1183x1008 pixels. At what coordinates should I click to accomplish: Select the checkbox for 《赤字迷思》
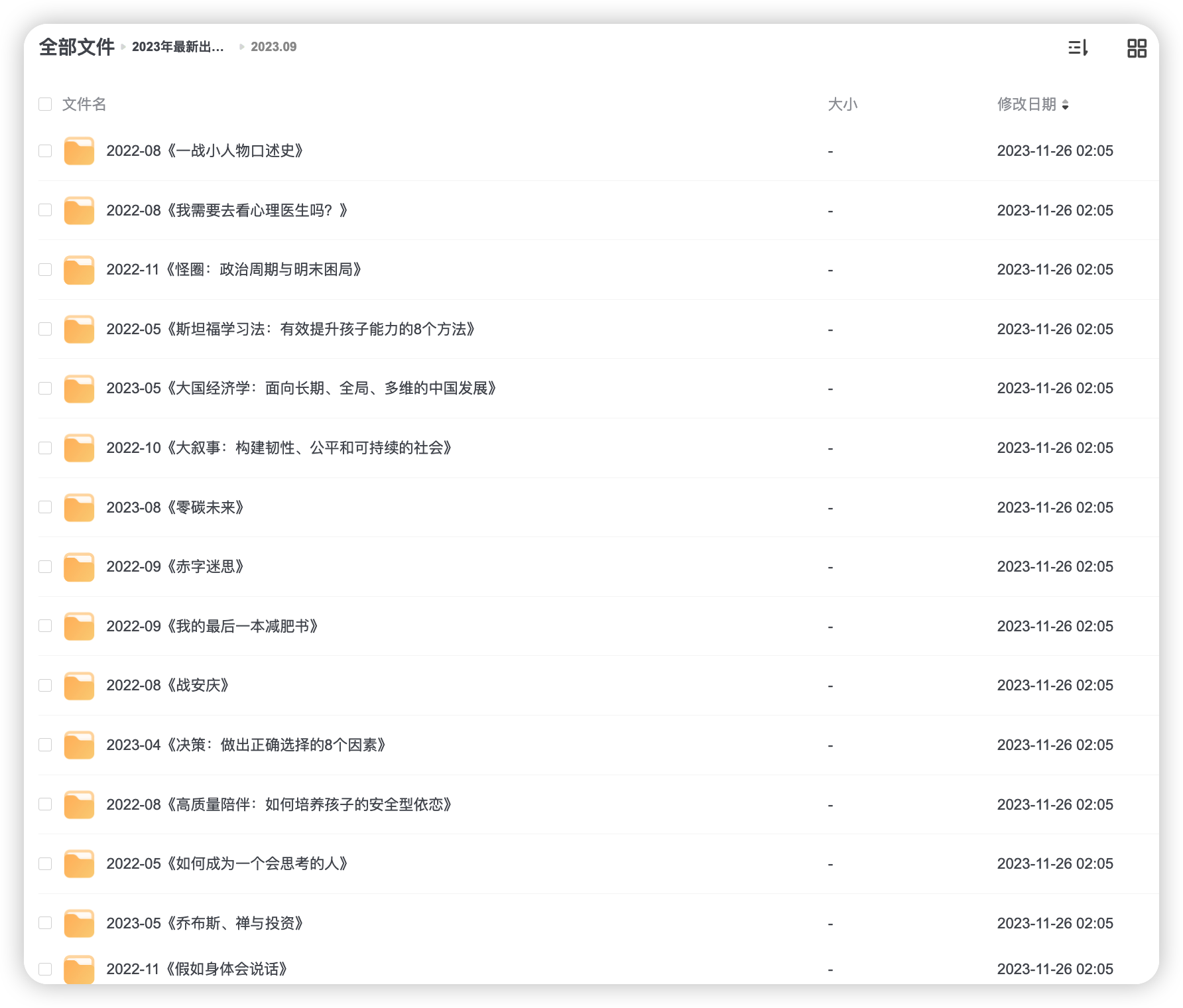tap(45, 566)
